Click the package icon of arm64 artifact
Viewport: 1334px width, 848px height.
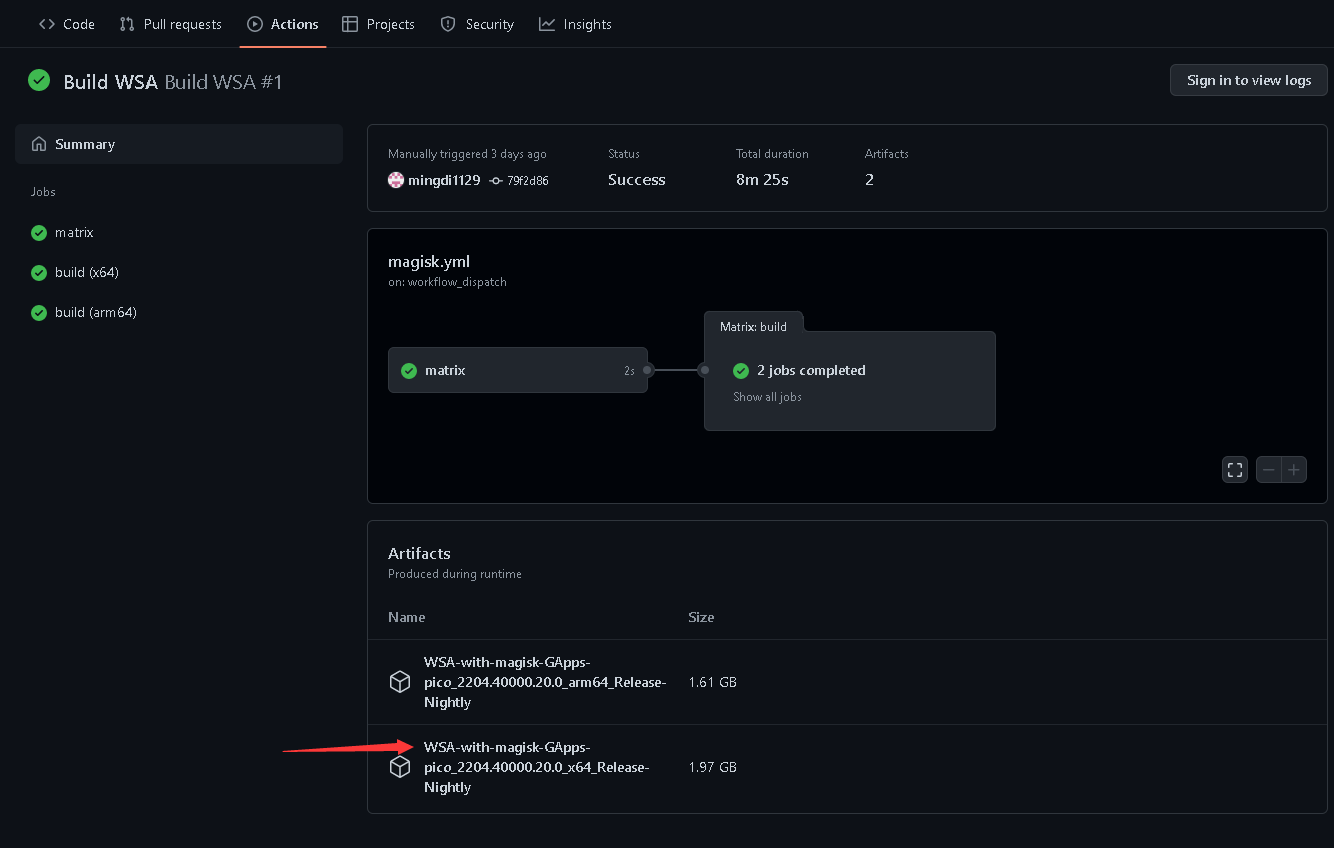[x=400, y=682]
